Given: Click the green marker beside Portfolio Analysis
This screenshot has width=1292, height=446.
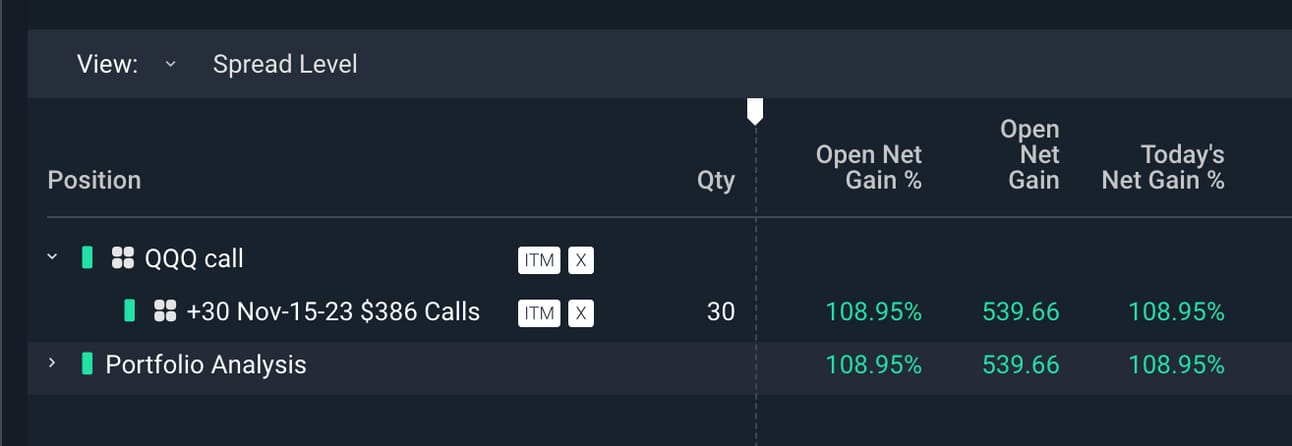Looking at the screenshot, I should [x=87, y=363].
